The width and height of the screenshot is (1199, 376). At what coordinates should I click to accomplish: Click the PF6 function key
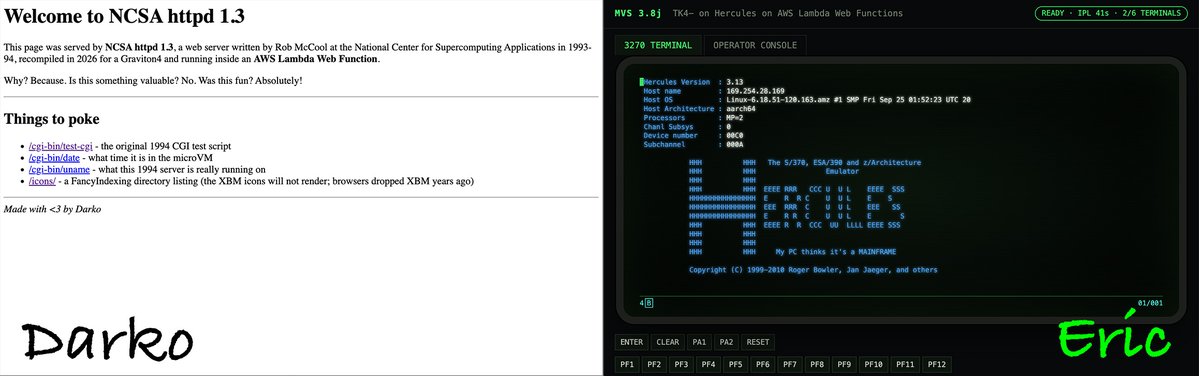tap(763, 365)
